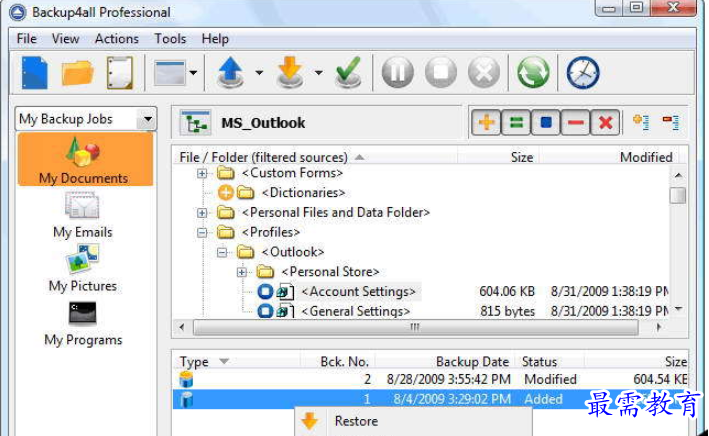This screenshot has height=436, width=709.
Task: Sort by File / Folder column header
Action: tap(316, 157)
